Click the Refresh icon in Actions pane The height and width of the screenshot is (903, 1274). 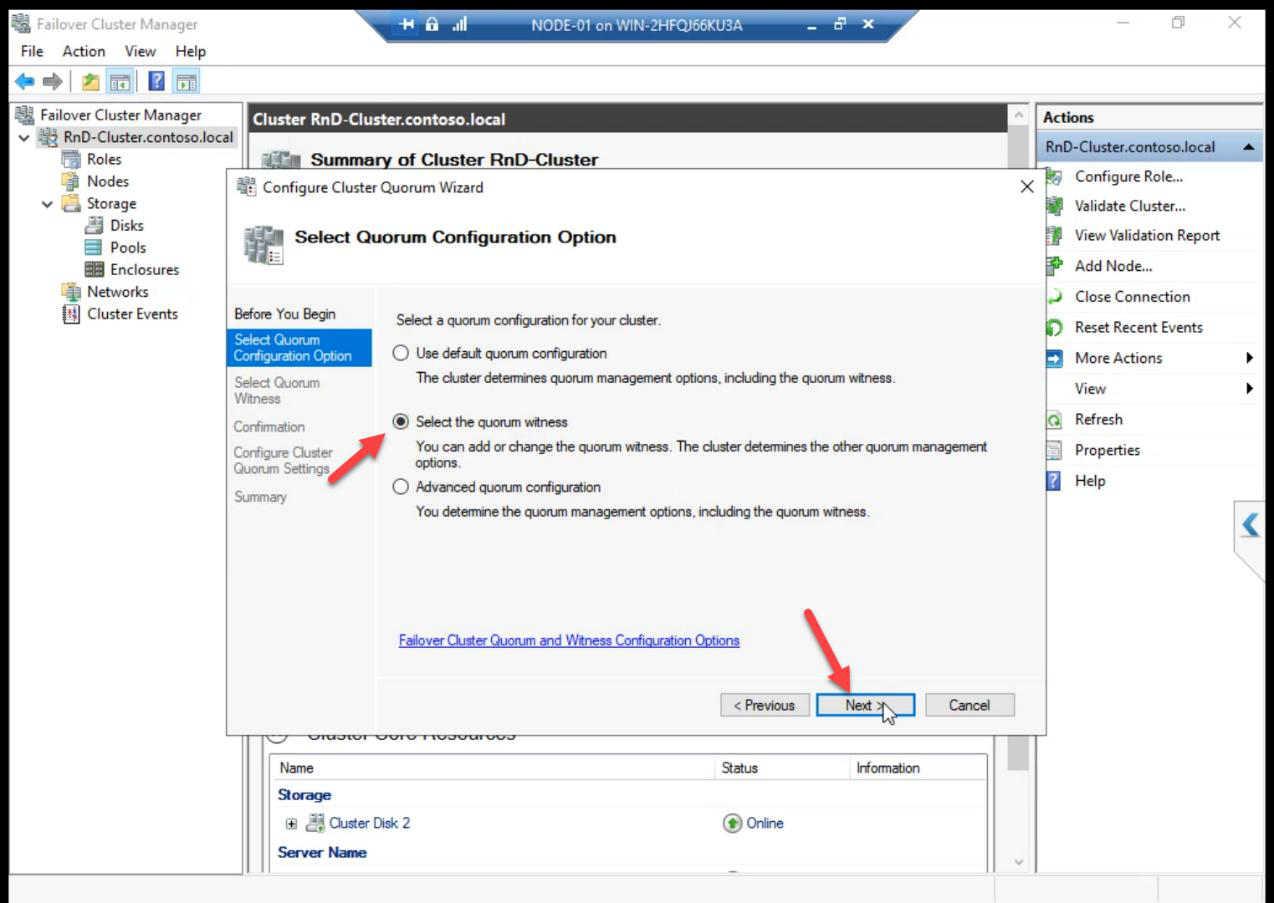pos(1054,419)
